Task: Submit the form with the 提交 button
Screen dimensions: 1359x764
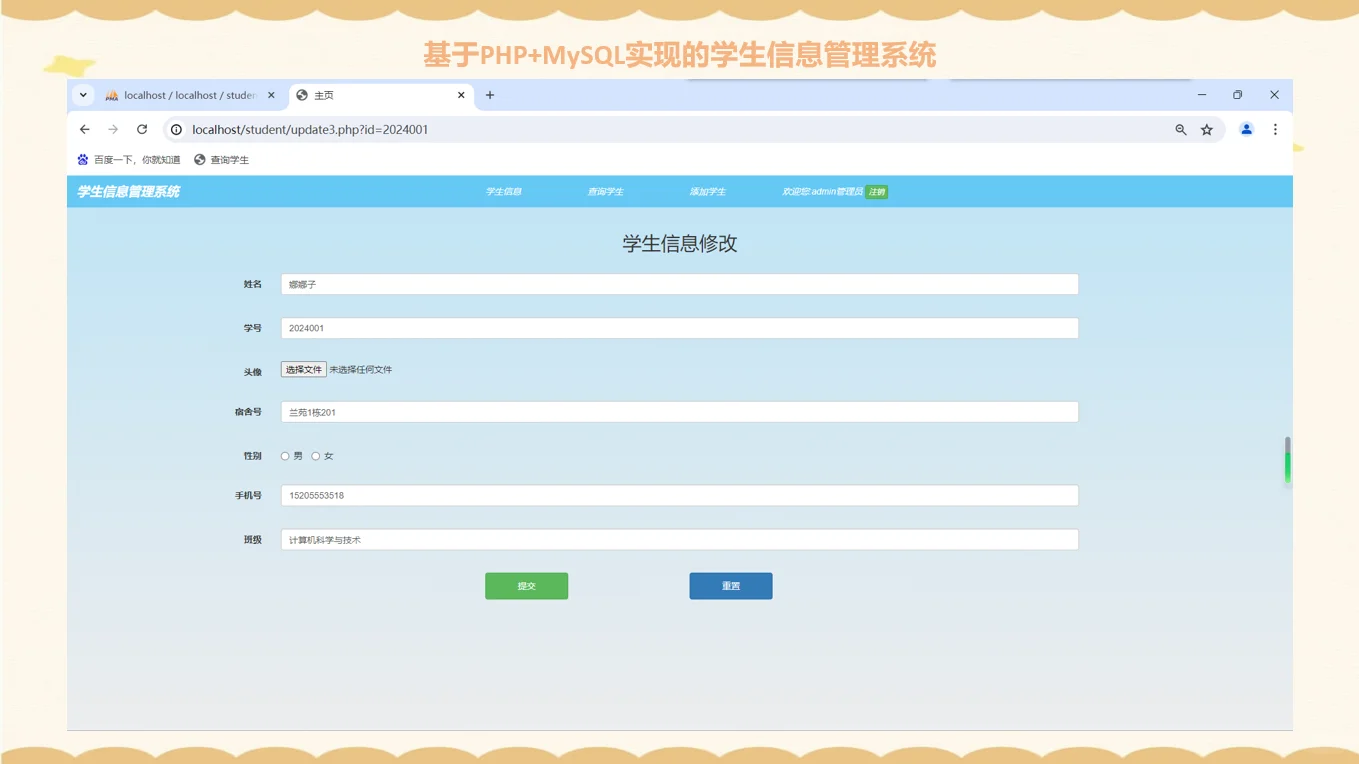Action: click(526, 585)
